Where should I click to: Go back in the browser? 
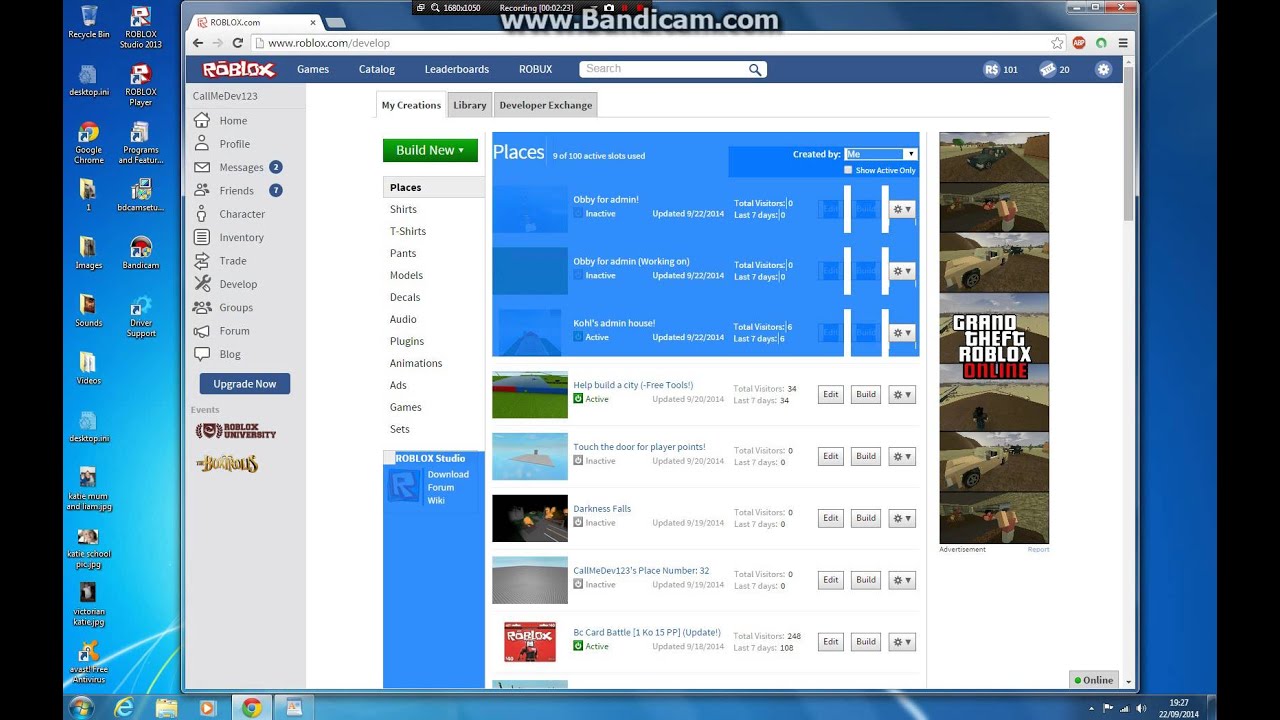pyautogui.click(x=198, y=43)
